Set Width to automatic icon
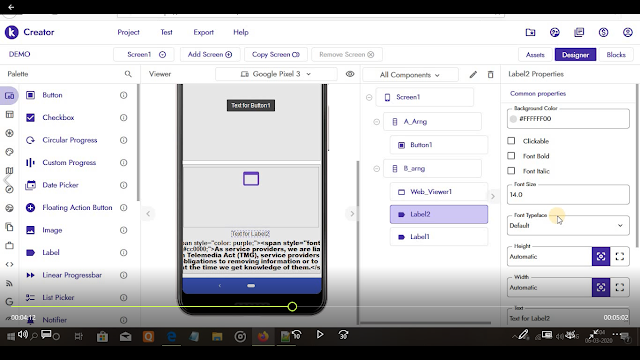 (x=601, y=287)
